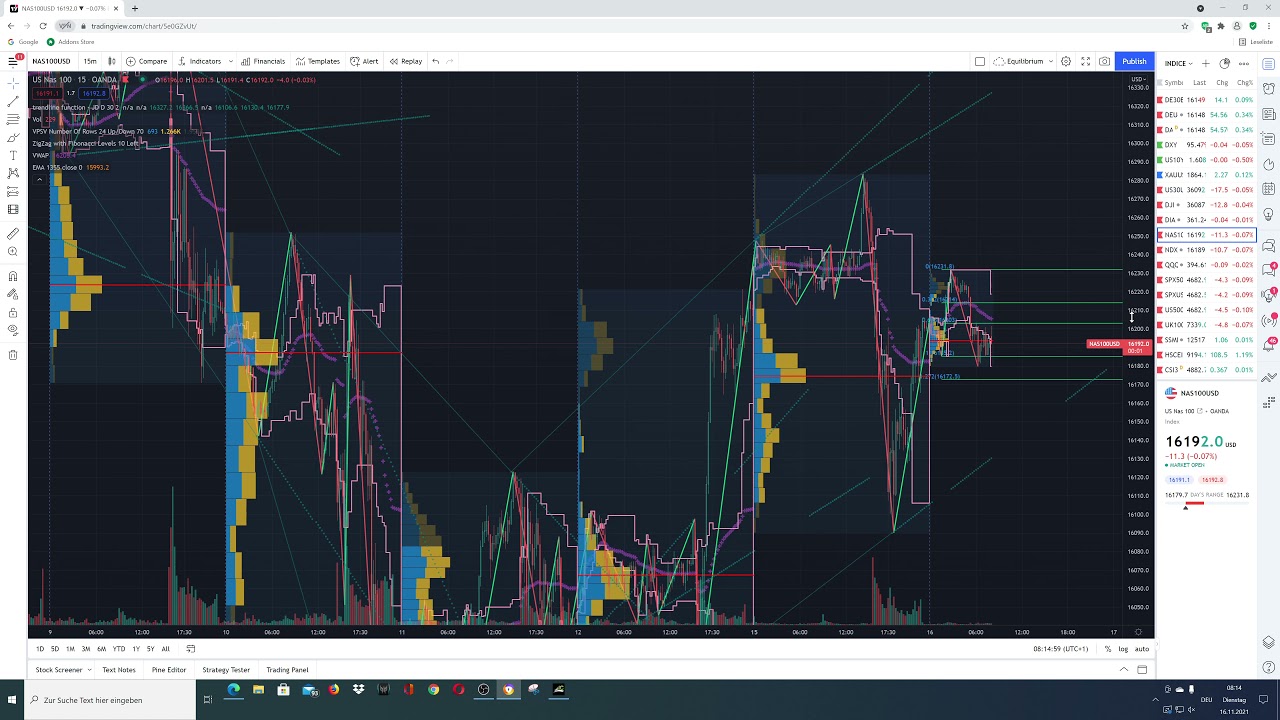1280x720 pixels.
Task: Open the Pine Editor tab
Action: [x=169, y=670]
